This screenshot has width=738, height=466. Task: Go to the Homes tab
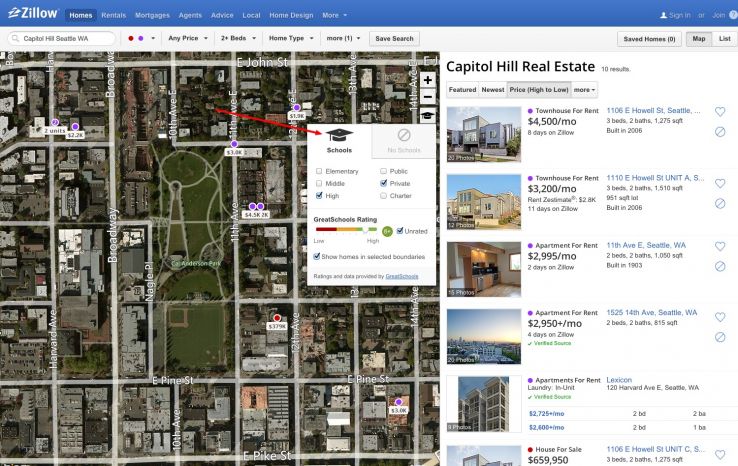click(80, 15)
